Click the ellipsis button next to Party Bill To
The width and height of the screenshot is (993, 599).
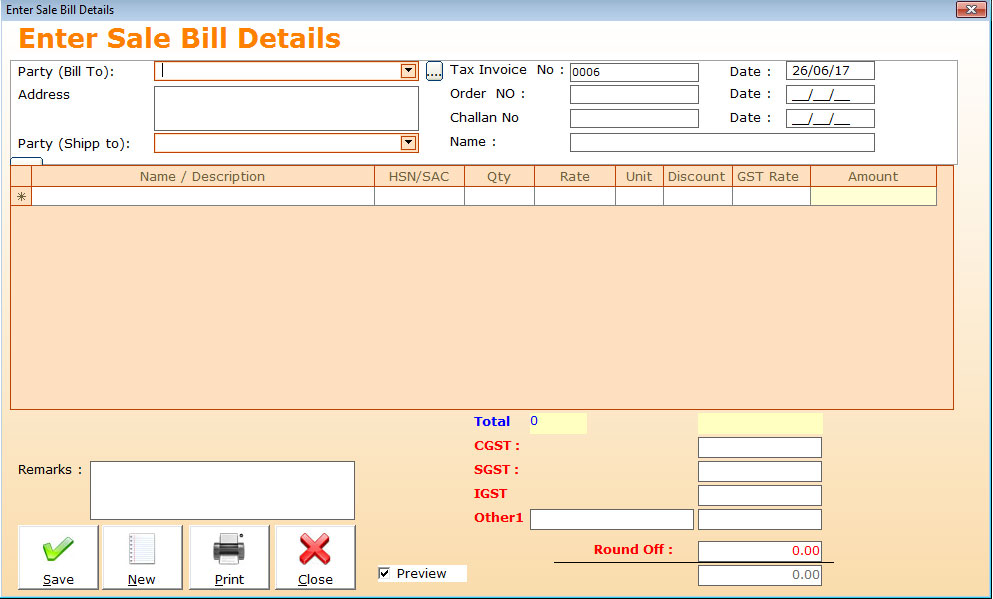click(434, 71)
